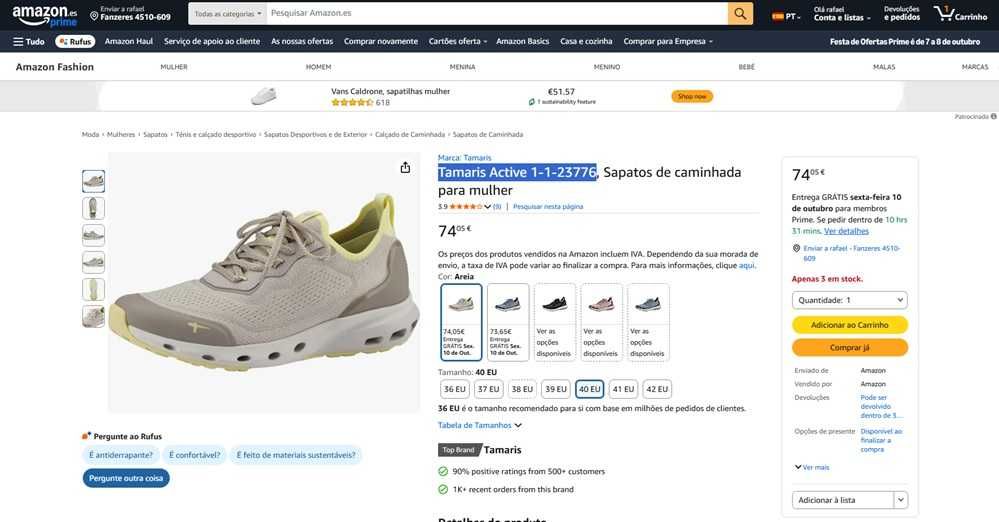The height and width of the screenshot is (522, 999).
Task: Choose size 40 EU
Action: [x=589, y=389]
